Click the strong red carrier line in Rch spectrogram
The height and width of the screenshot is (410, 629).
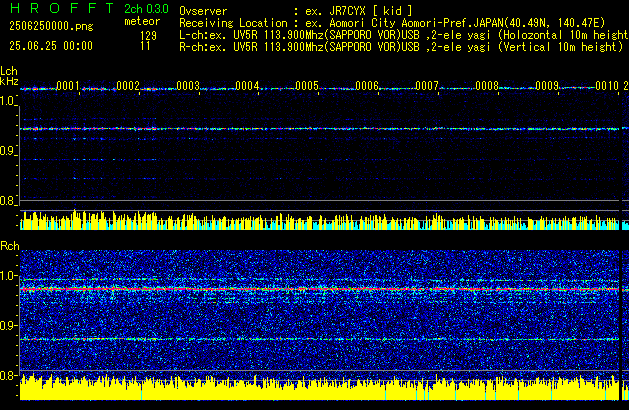[x=320, y=289]
